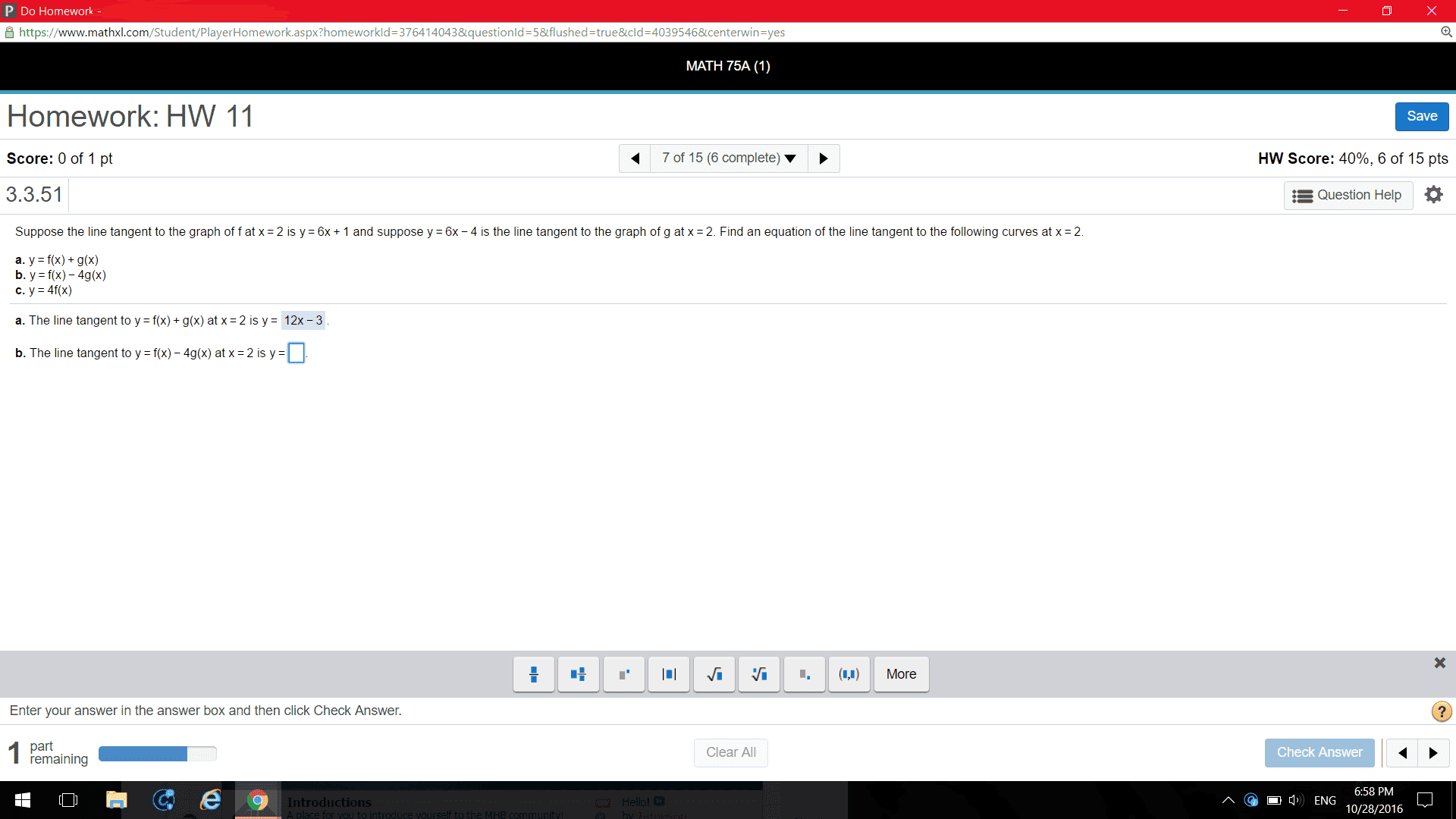Image resolution: width=1456 pixels, height=819 pixels.
Task: Click the answer box for part b
Action: pyautogui.click(x=297, y=353)
